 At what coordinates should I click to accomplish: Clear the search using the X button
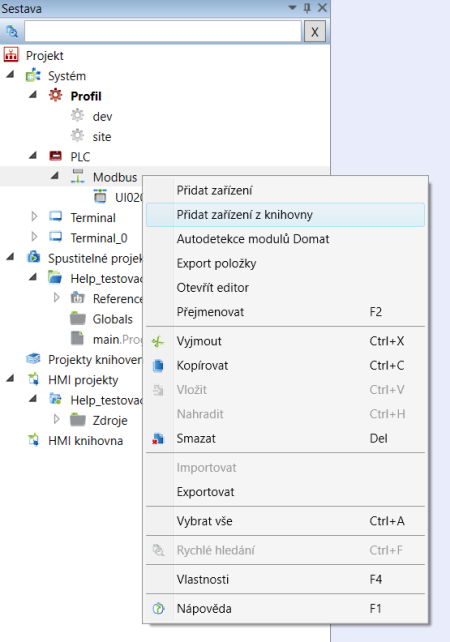(x=314, y=31)
